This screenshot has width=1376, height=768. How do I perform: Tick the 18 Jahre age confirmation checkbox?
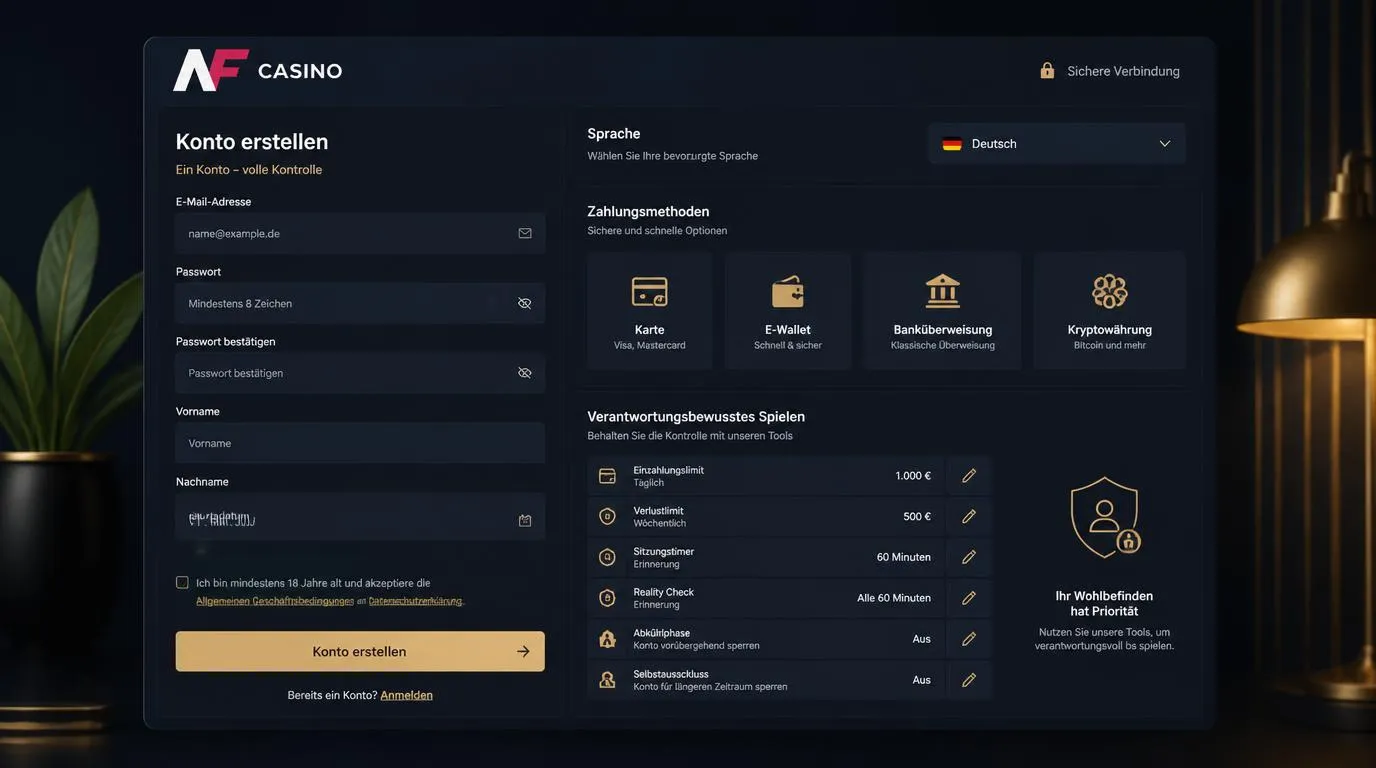pyautogui.click(x=182, y=582)
